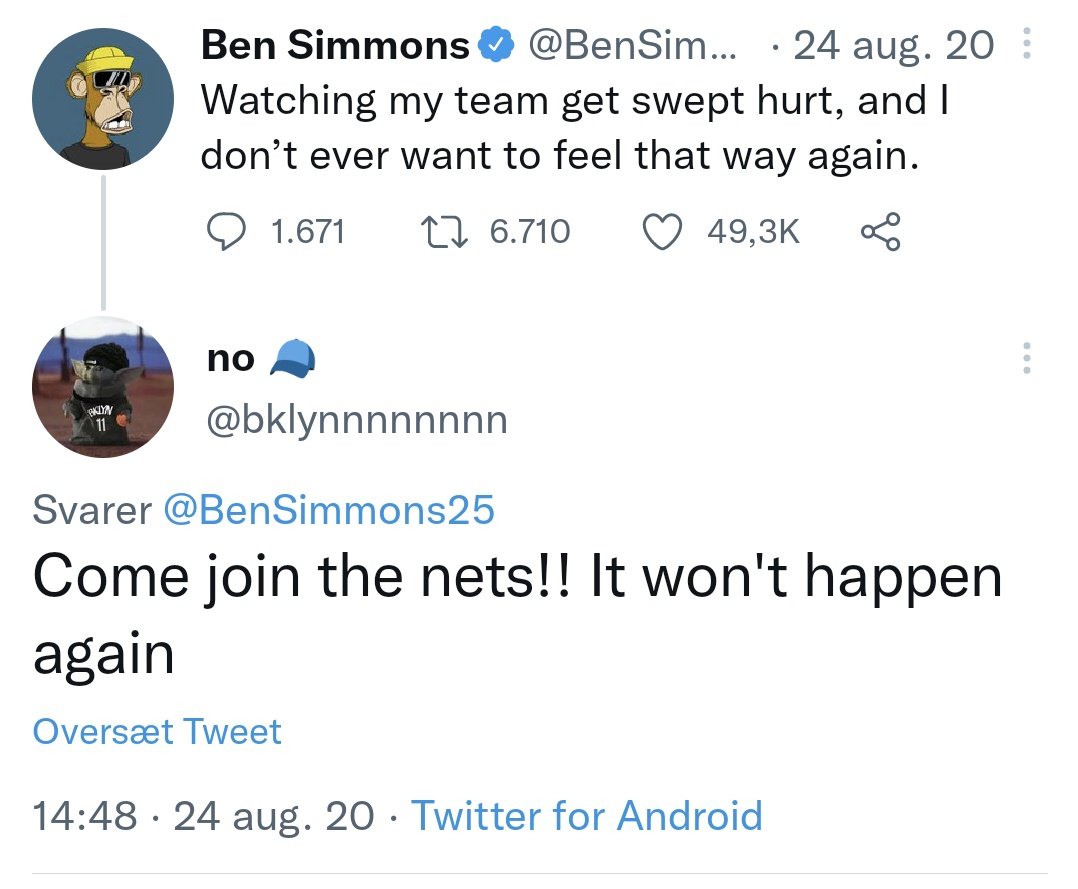Image resolution: width=1078 pixels, height=889 pixels.
Task: Click the 49,3K likes count
Action: point(754,231)
